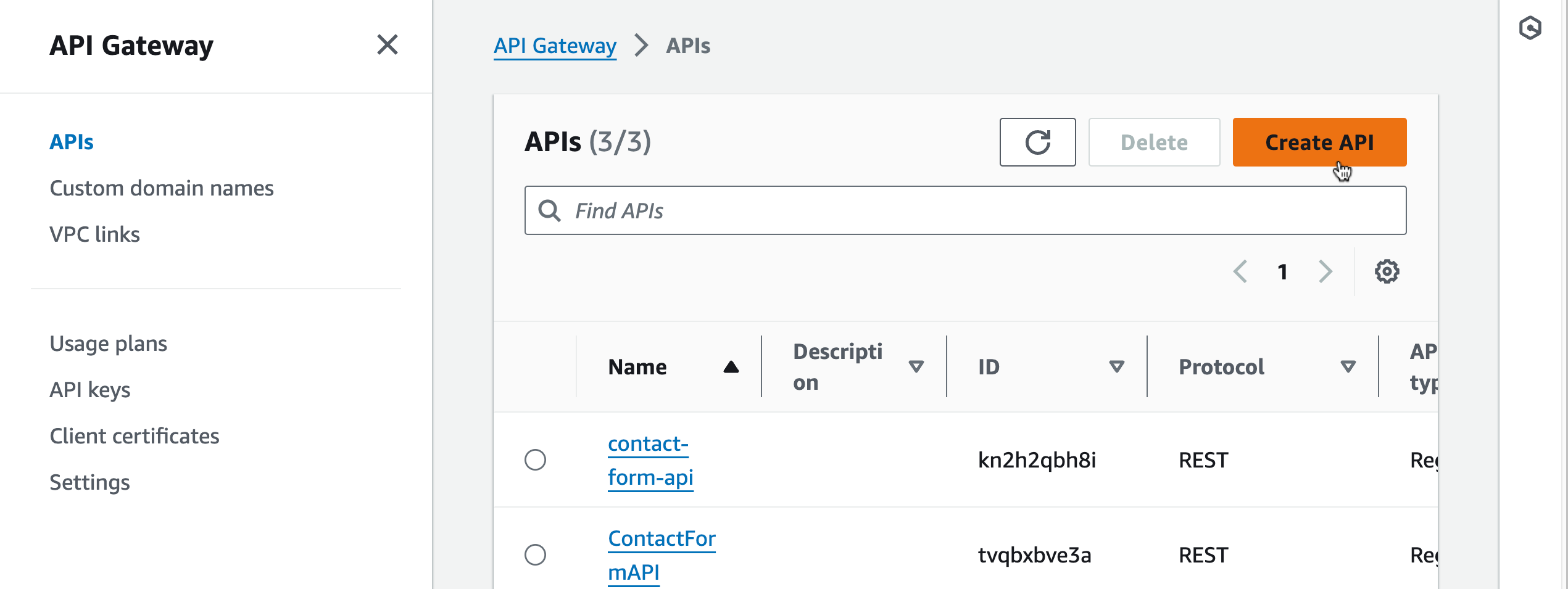
Task: Select the contact-form-api radio button
Action: [x=535, y=460]
